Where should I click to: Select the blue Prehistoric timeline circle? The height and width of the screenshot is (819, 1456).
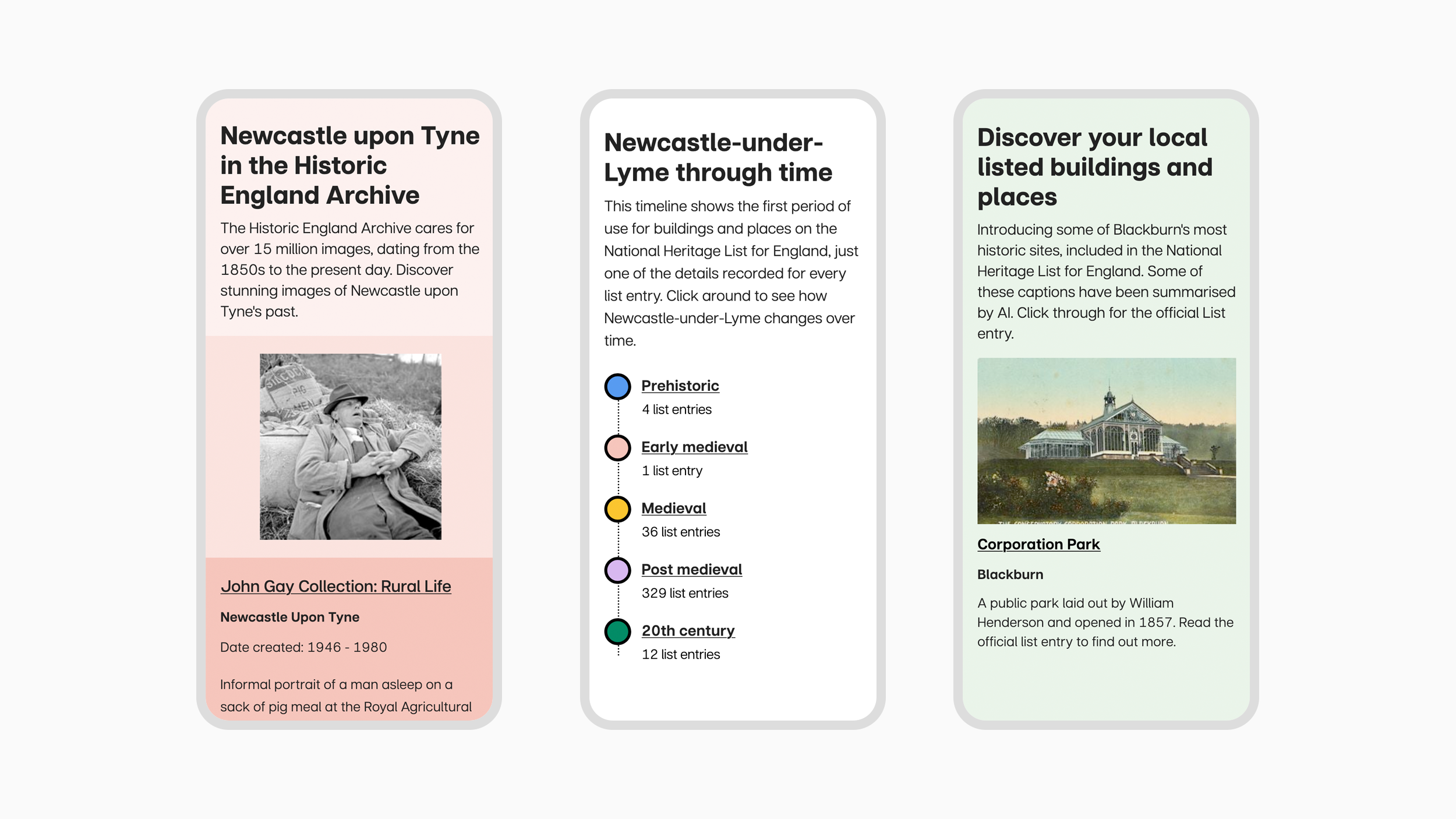point(617,386)
